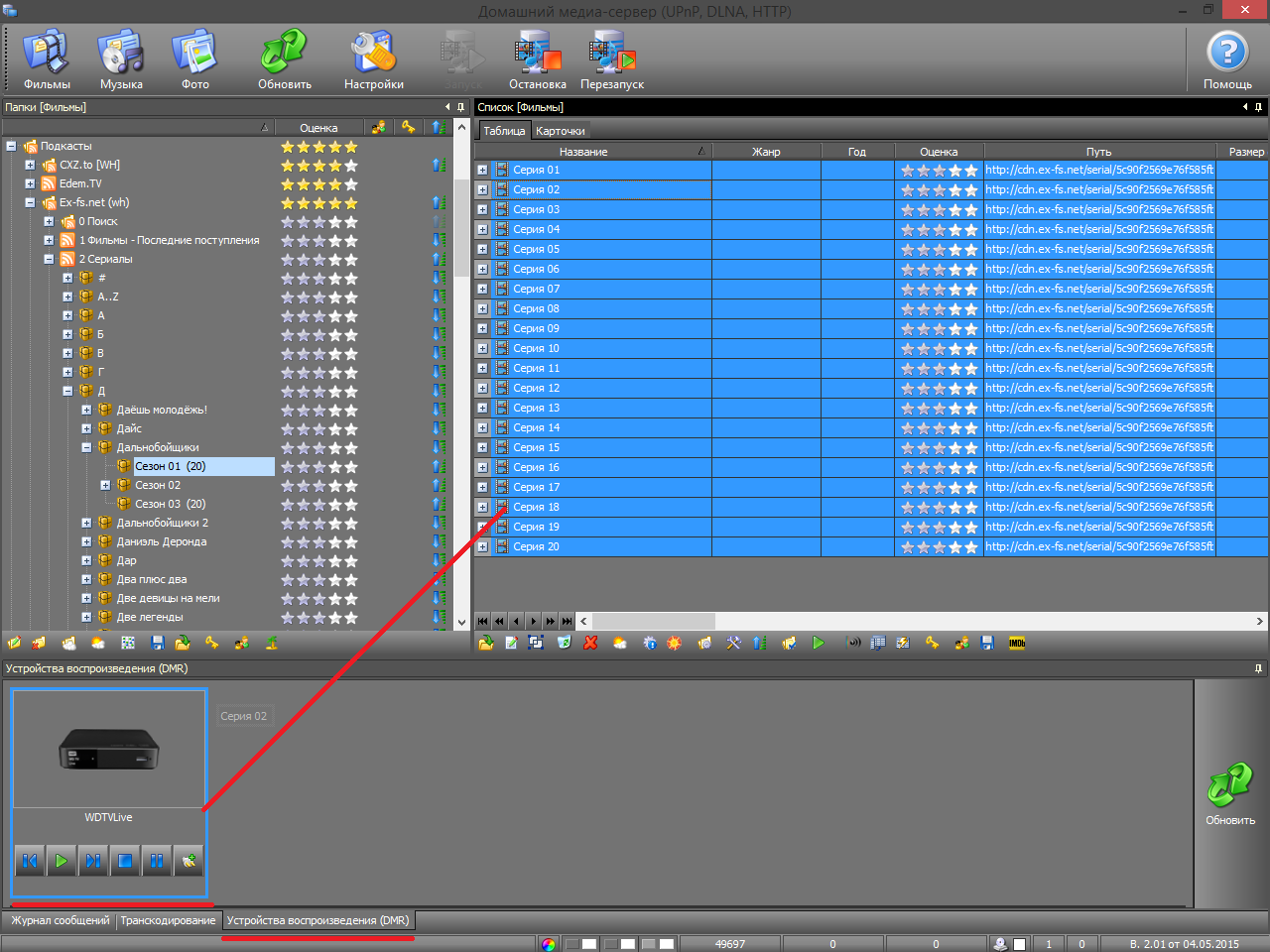Expand the Серия 05 row

point(482,250)
